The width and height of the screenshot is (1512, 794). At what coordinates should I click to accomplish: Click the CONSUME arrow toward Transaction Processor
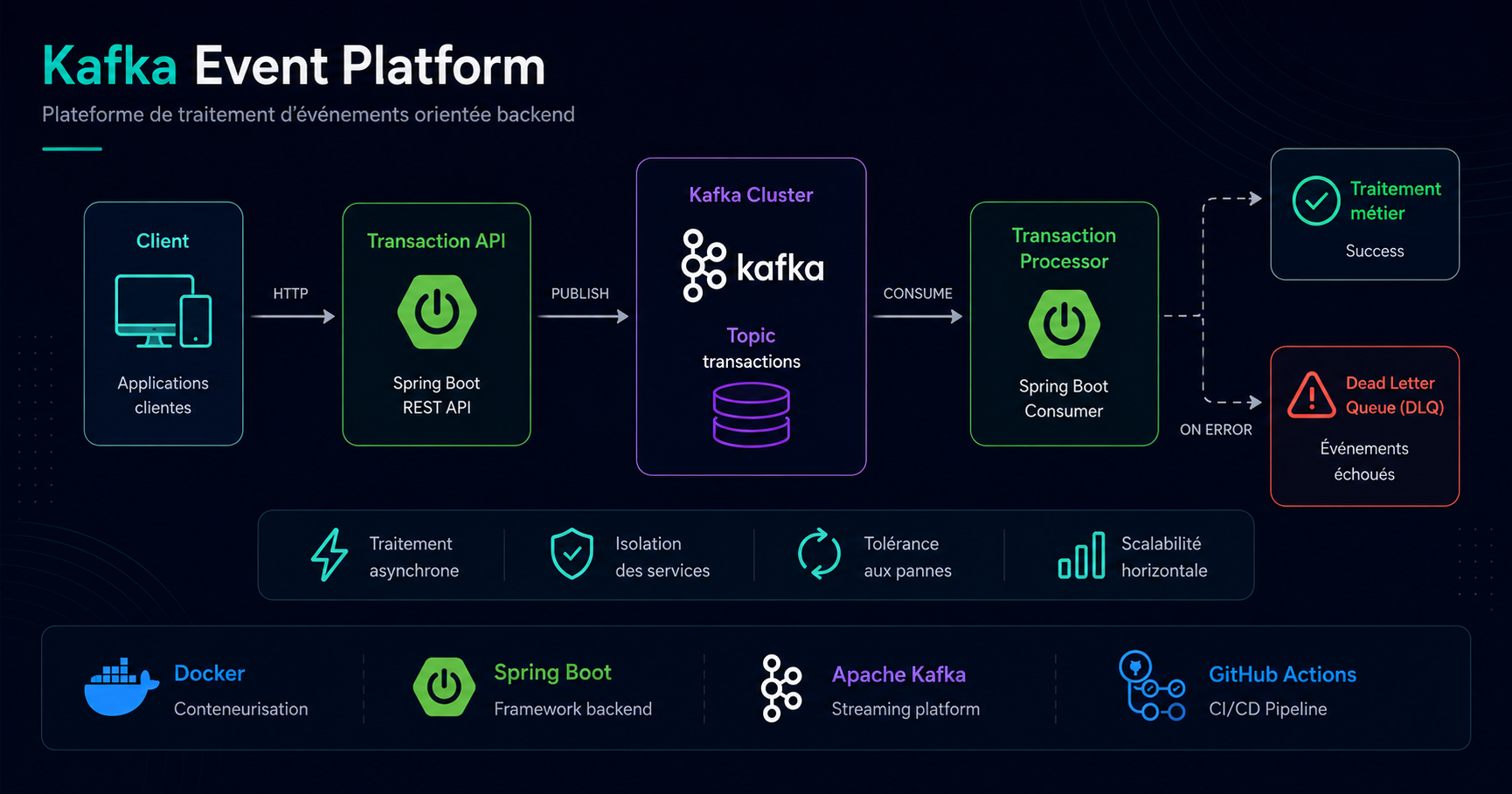point(918,316)
